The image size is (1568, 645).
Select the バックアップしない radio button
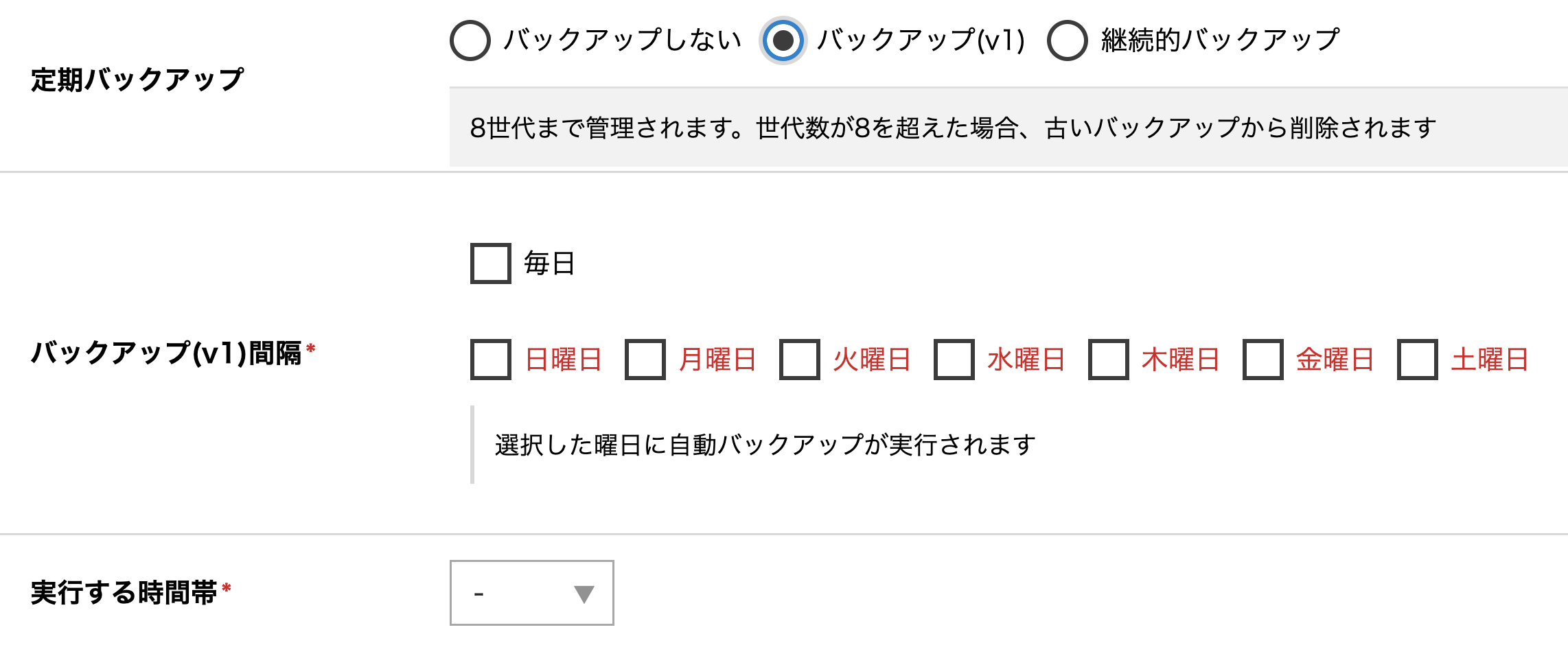tap(470, 40)
